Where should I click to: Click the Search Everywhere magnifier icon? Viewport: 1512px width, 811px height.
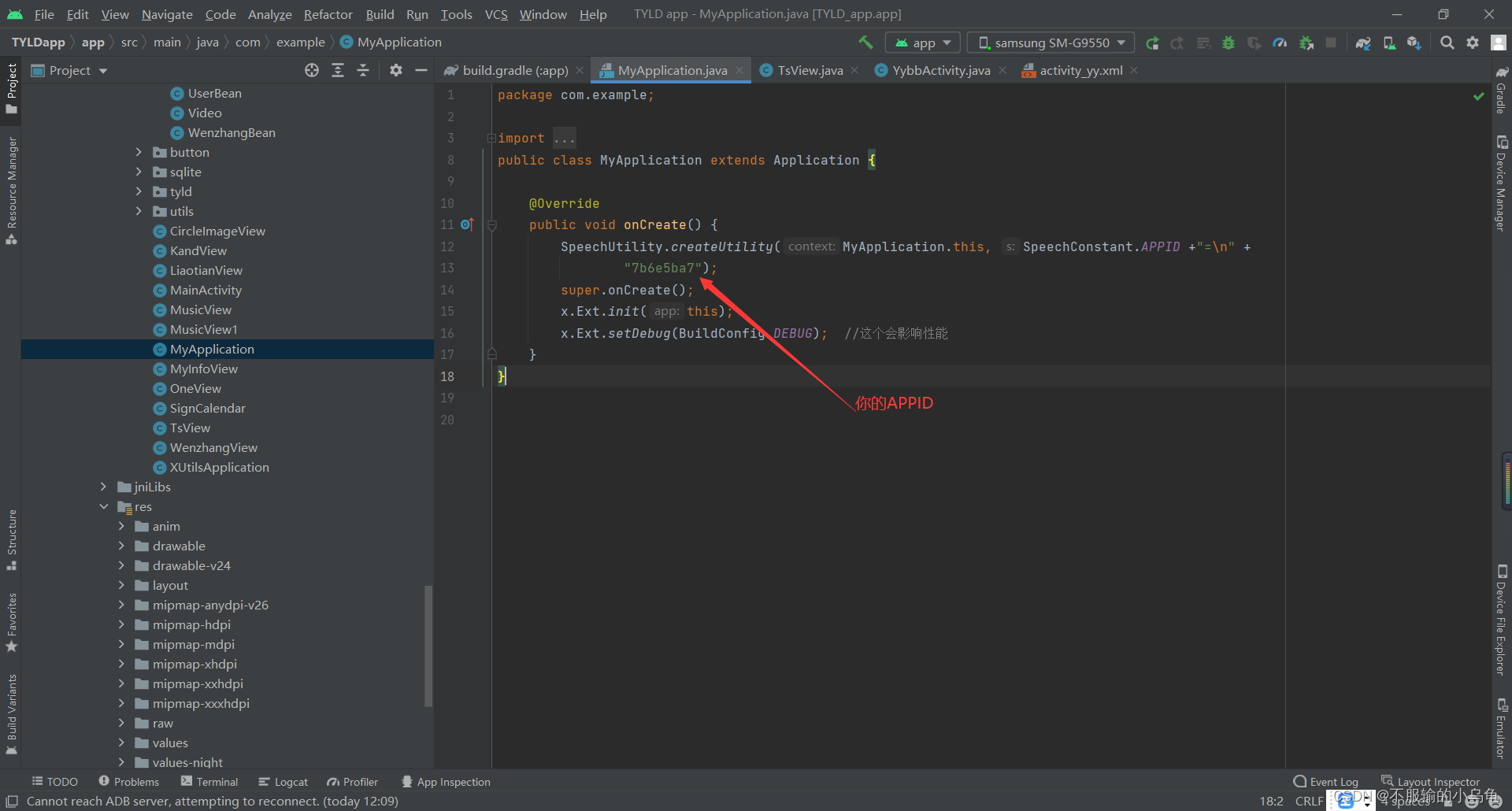[1447, 43]
